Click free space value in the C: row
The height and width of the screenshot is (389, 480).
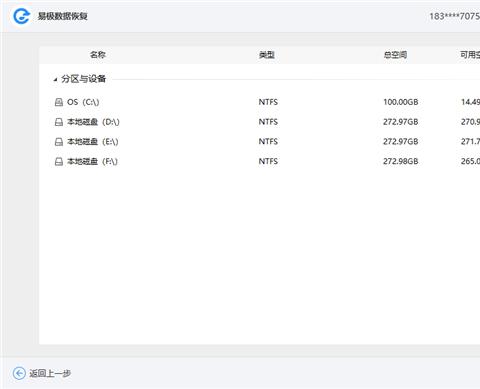[x=470, y=102]
